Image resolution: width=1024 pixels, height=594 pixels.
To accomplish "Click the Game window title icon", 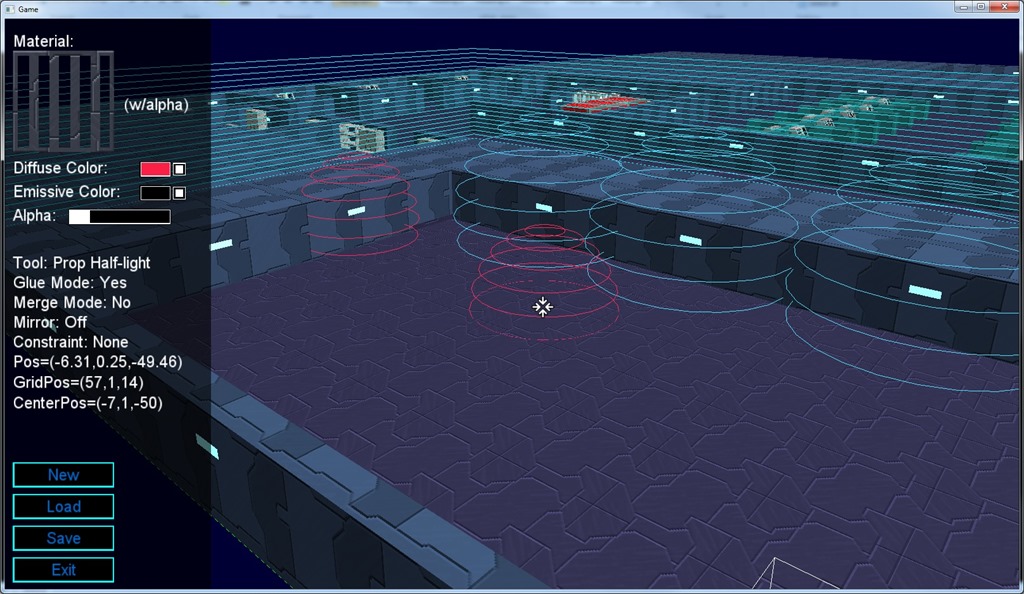I will click(x=9, y=9).
